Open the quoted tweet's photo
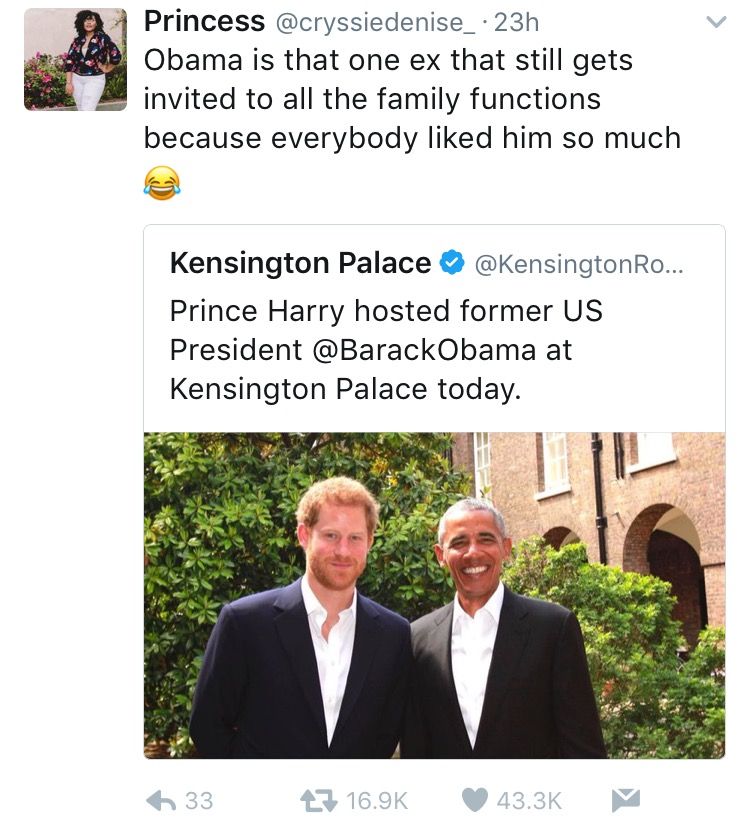 434,595
